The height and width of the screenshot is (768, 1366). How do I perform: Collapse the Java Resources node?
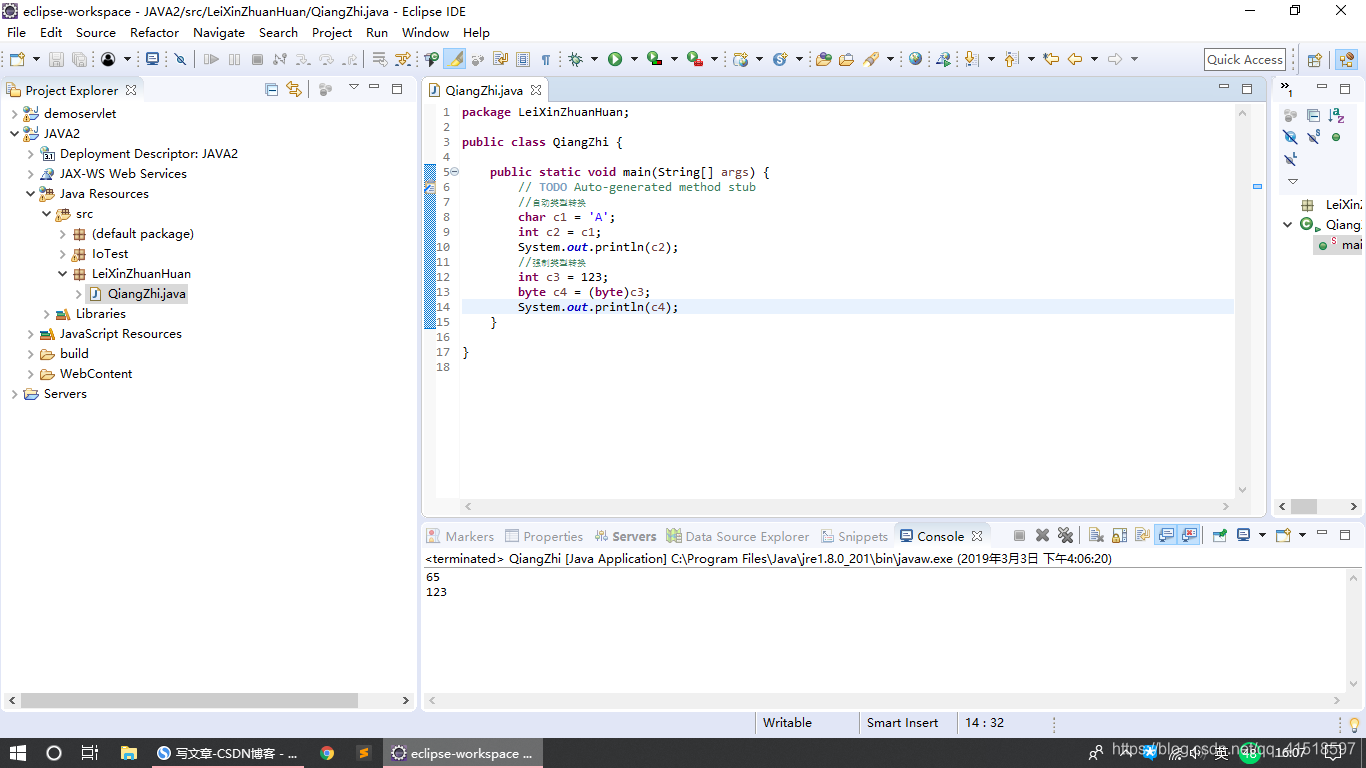[30, 194]
